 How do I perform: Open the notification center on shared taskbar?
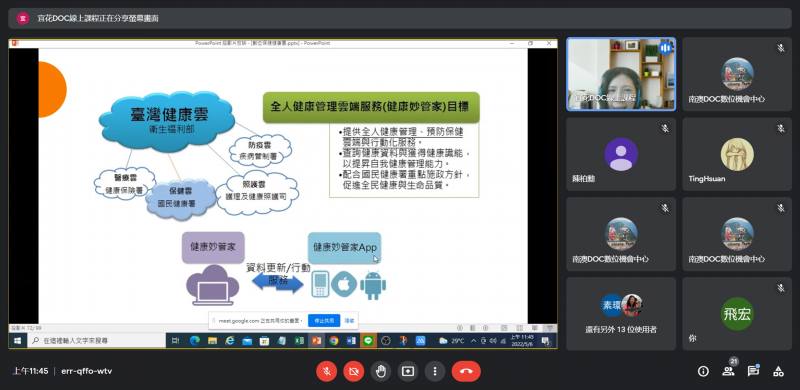coord(545,340)
